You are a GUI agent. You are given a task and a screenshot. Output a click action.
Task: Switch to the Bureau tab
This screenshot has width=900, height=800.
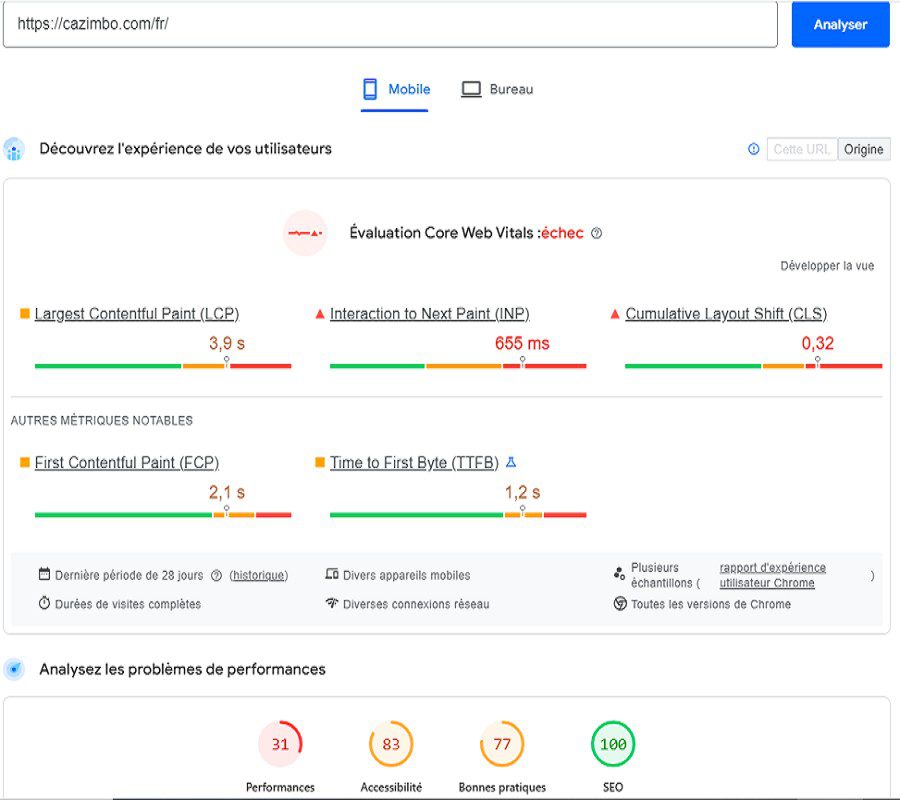click(497, 90)
